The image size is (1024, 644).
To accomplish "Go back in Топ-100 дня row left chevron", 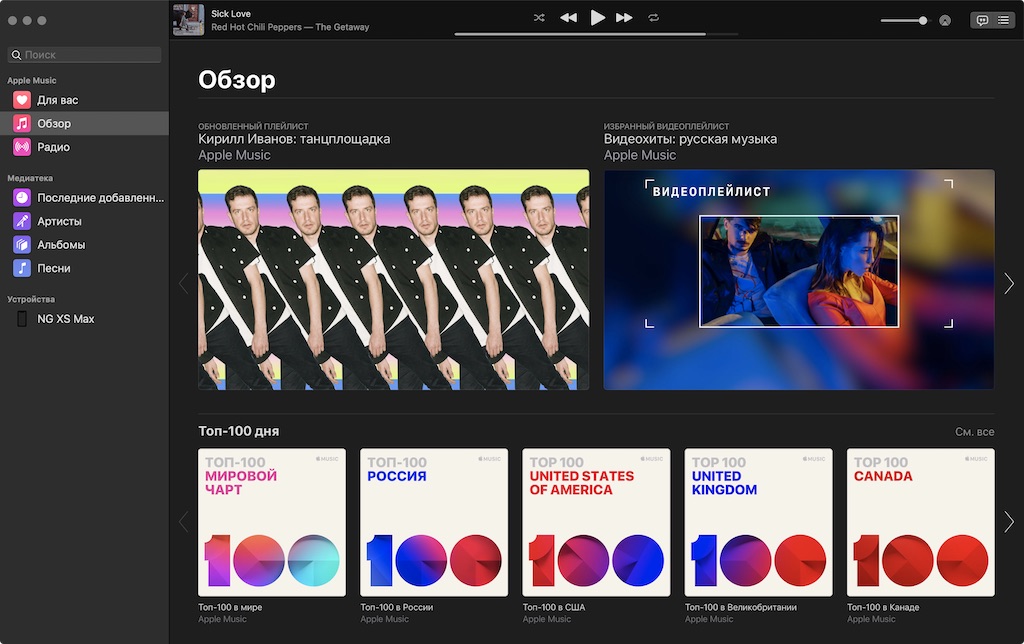I will [184, 521].
